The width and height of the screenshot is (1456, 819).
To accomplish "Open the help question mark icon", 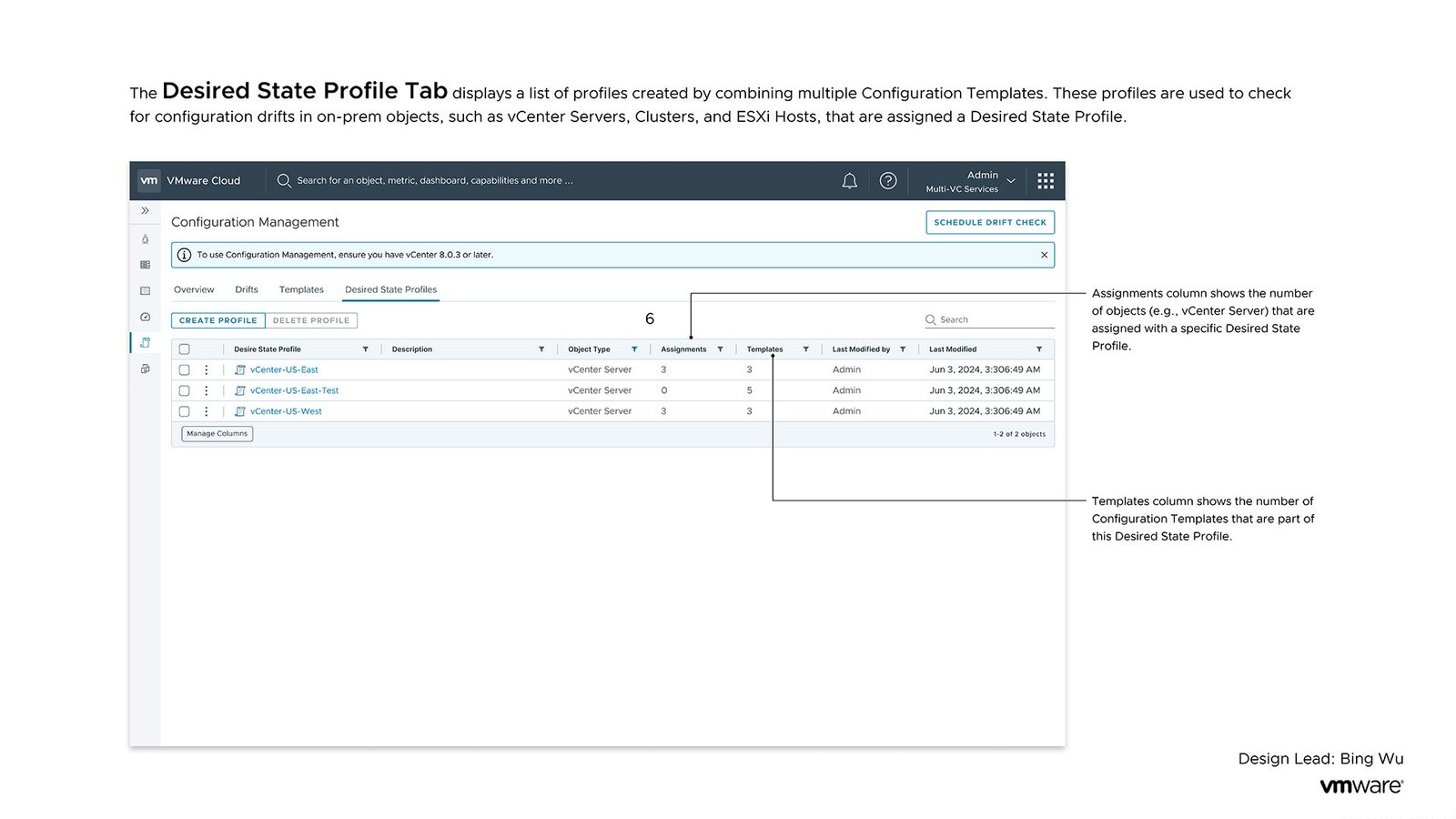I will (x=889, y=181).
